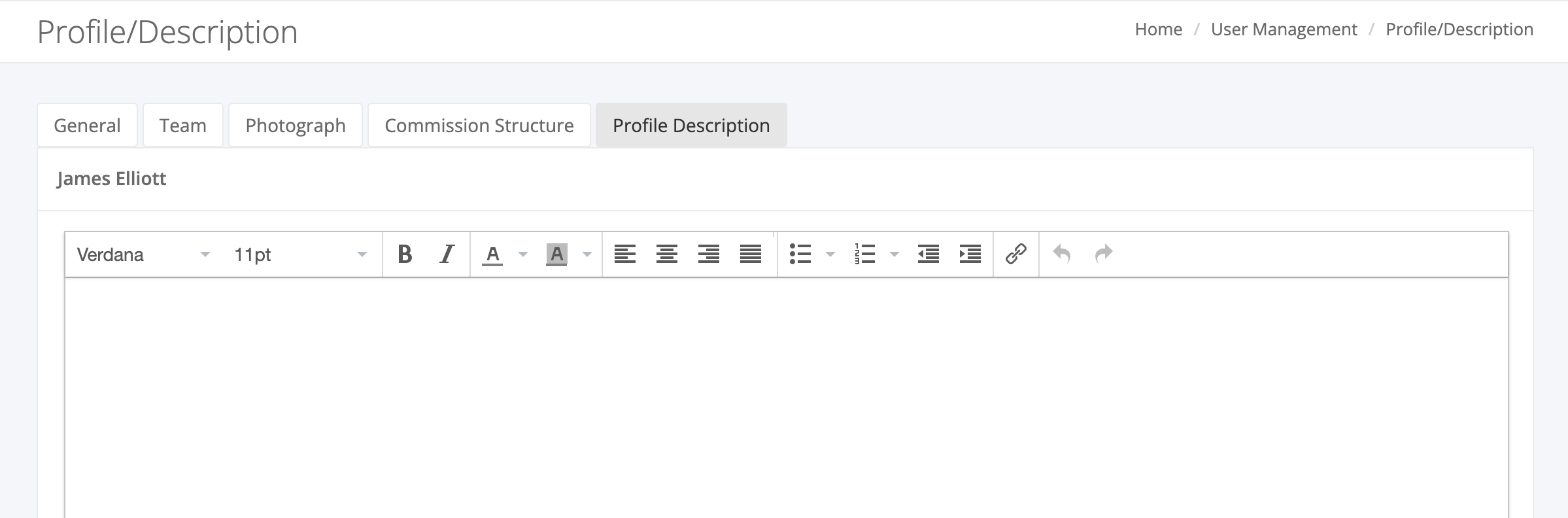Image resolution: width=1568 pixels, height=518 pixels.
Task: Redo the last edit
Action: [1104, 254]
